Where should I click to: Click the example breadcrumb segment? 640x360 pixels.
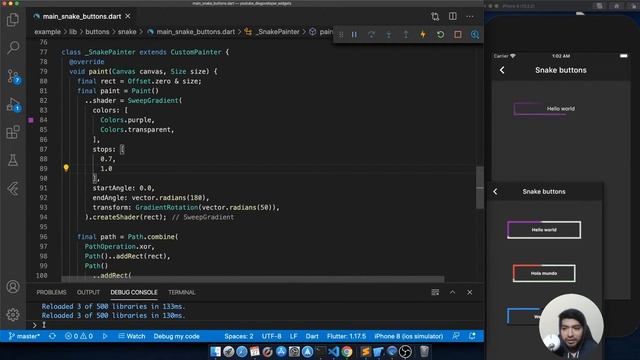[x=47, y=32]
